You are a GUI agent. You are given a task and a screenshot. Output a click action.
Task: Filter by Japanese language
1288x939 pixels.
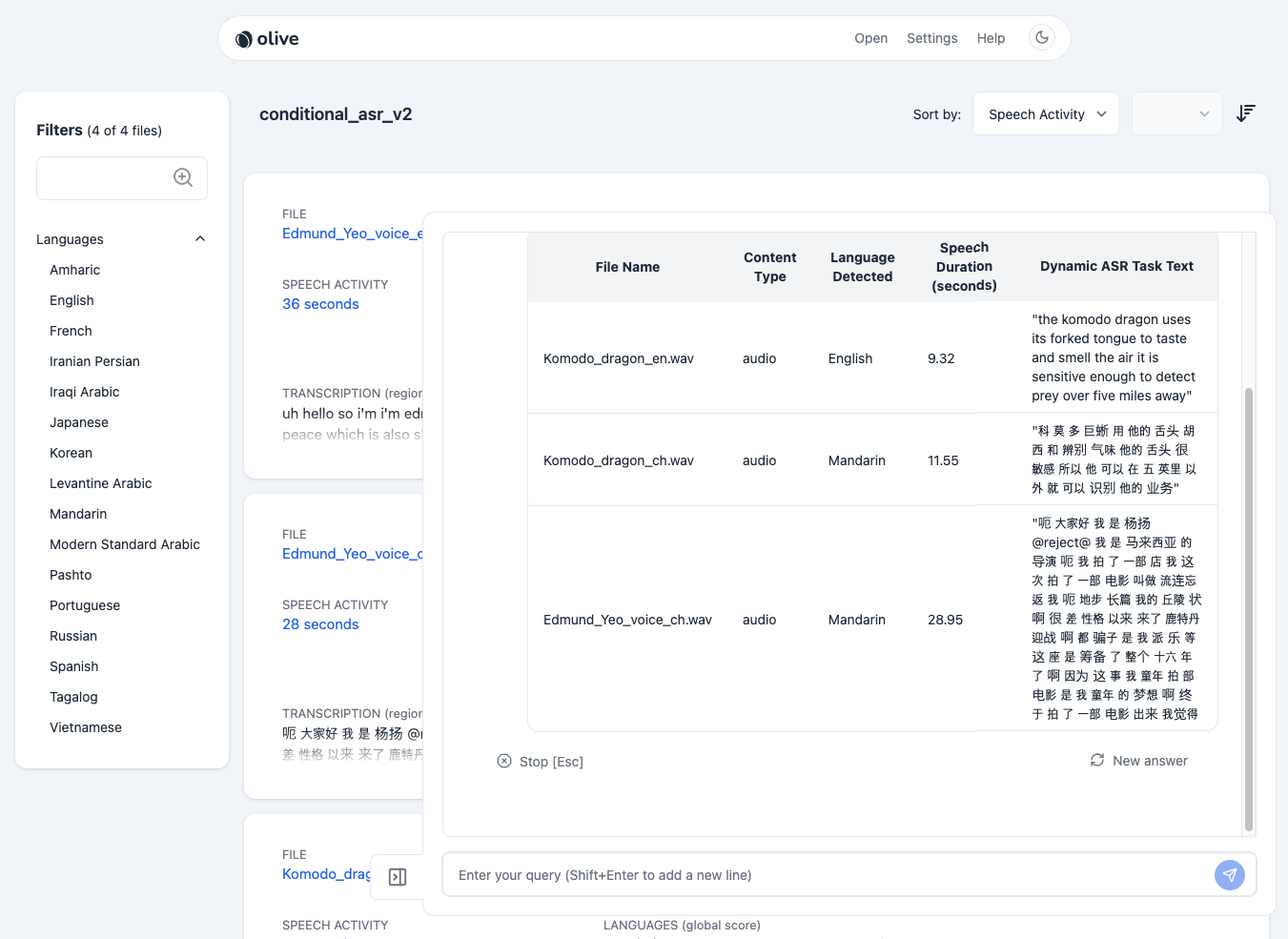[79, 422]
